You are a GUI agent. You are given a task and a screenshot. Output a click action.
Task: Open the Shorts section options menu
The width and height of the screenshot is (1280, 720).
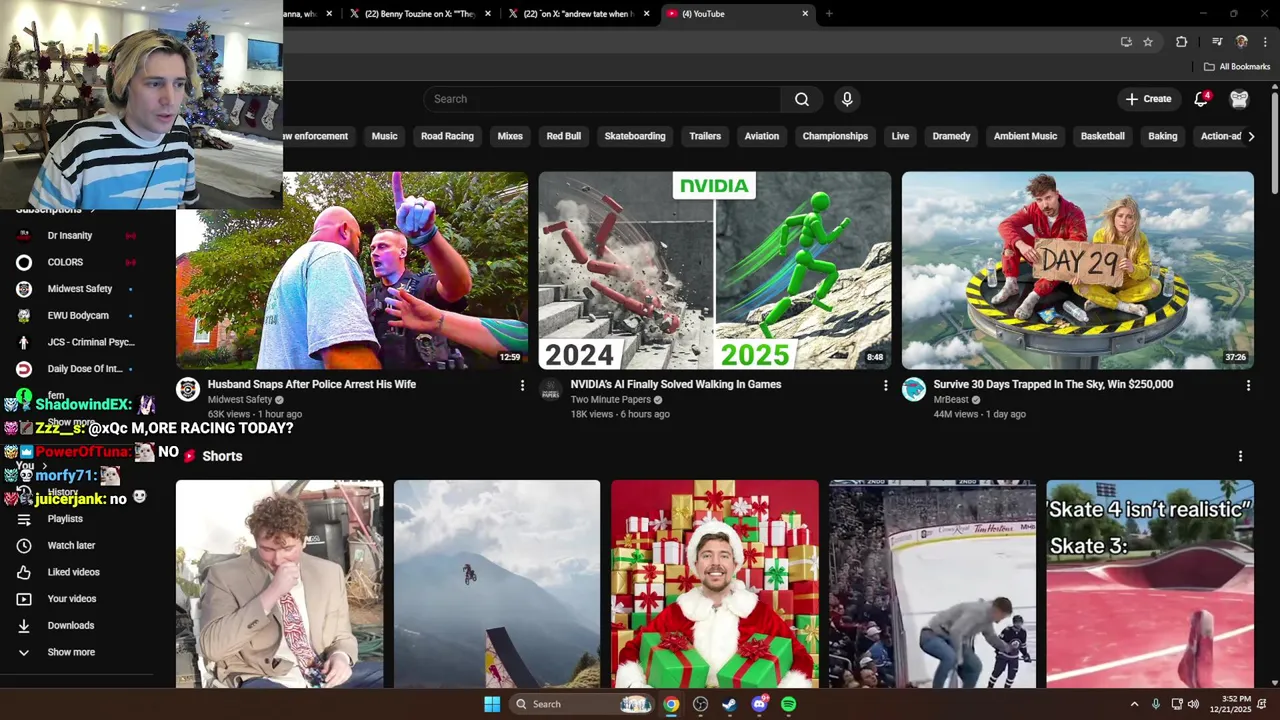point(1240,456)
